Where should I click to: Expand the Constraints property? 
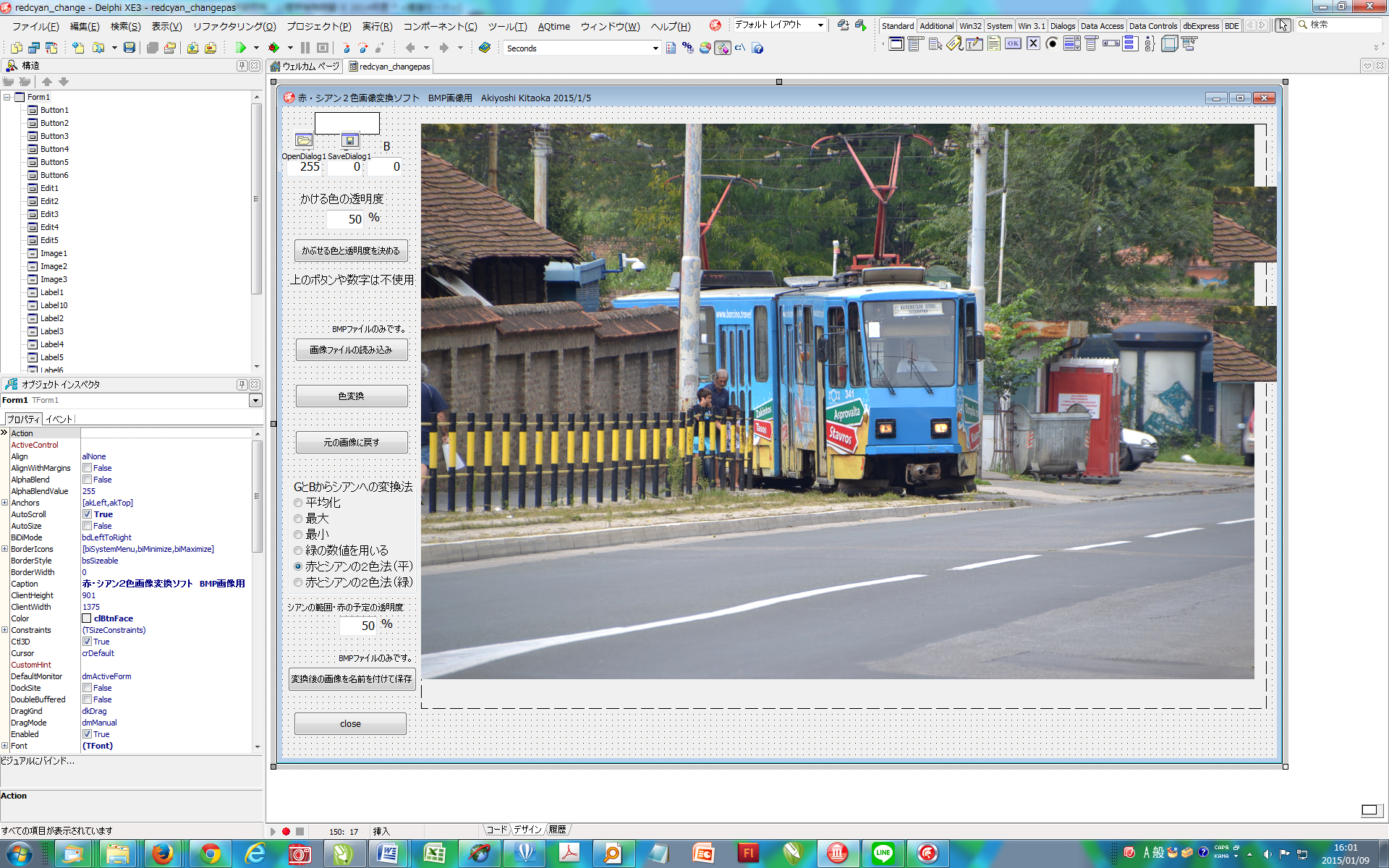pyautogui.click(x=5, y=630)
